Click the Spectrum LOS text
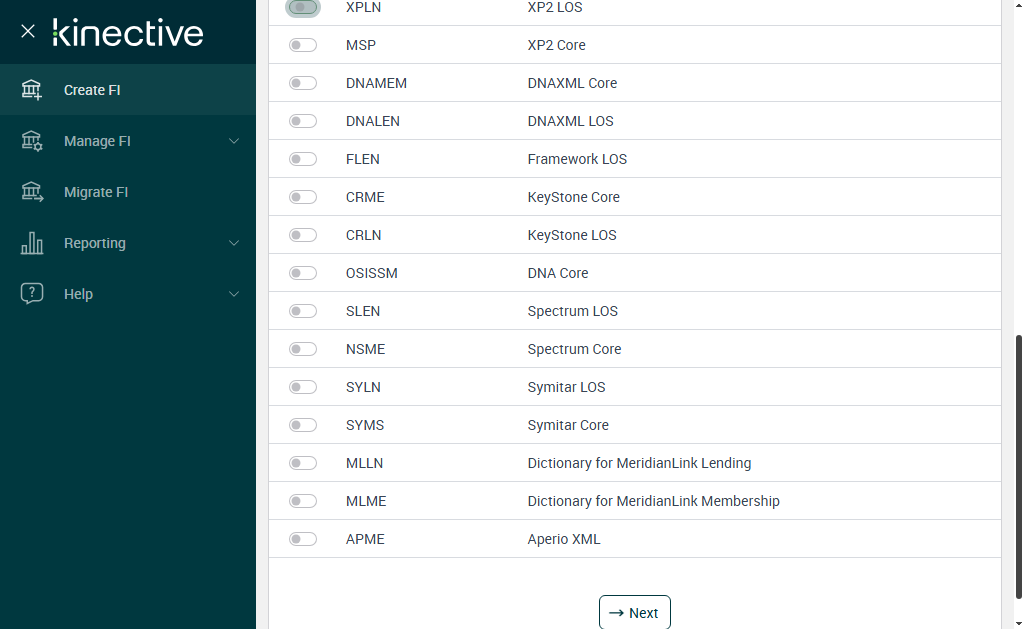 point(572,311)
